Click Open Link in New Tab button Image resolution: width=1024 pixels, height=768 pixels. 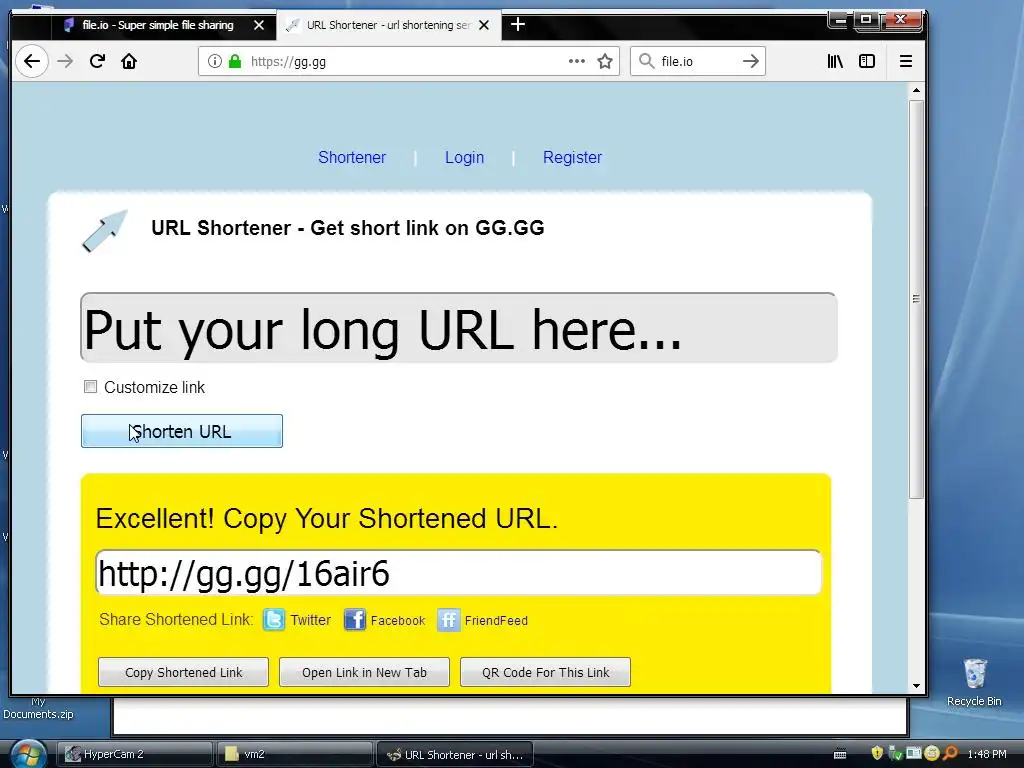coord(364,672)
